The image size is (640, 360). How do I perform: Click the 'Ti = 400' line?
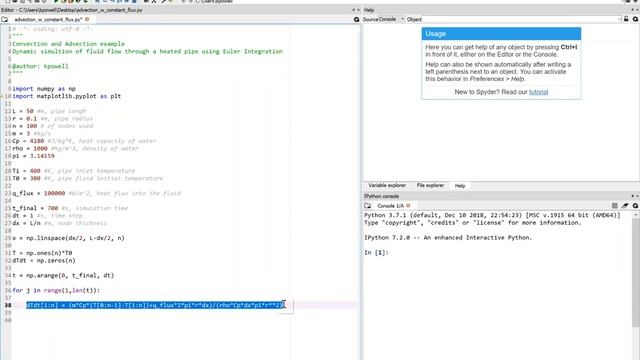pos(73,171)
